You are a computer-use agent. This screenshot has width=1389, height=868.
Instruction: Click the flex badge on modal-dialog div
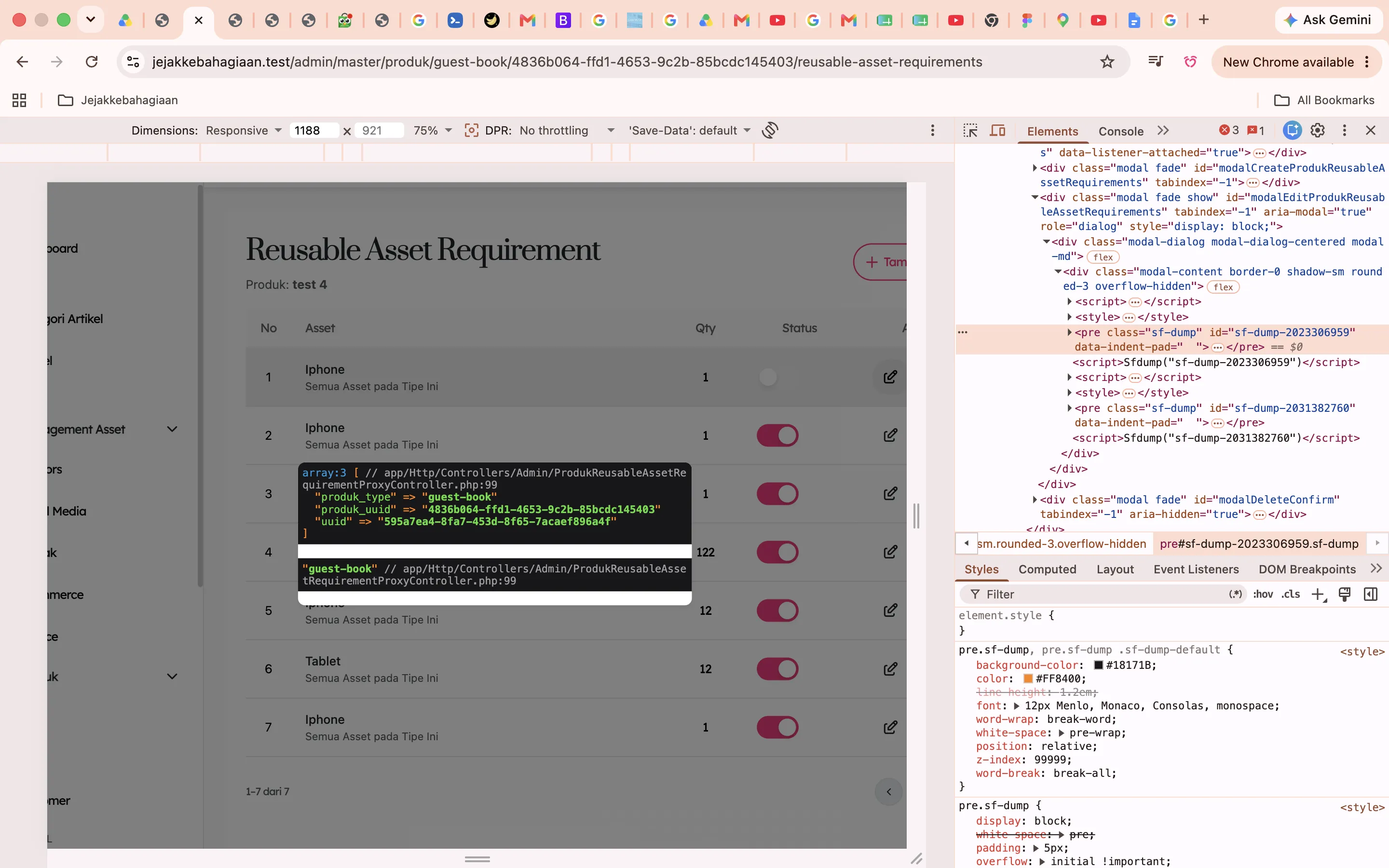click(1103, 257)
